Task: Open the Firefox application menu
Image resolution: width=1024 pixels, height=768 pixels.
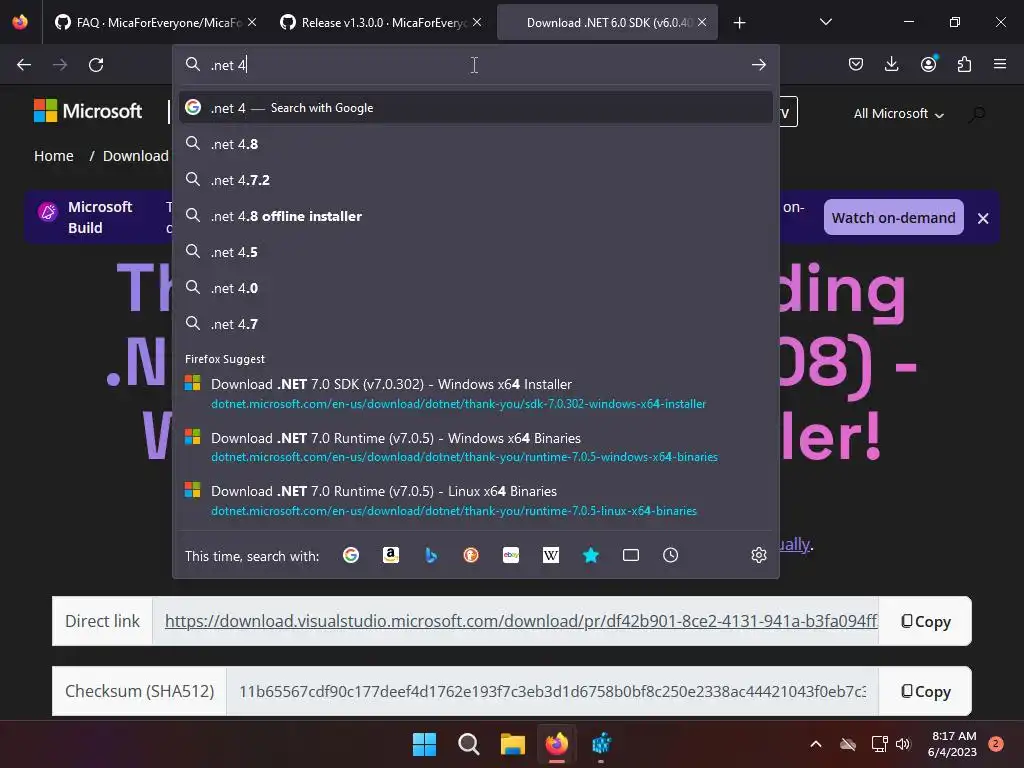Action: (x=1000, y=64)
